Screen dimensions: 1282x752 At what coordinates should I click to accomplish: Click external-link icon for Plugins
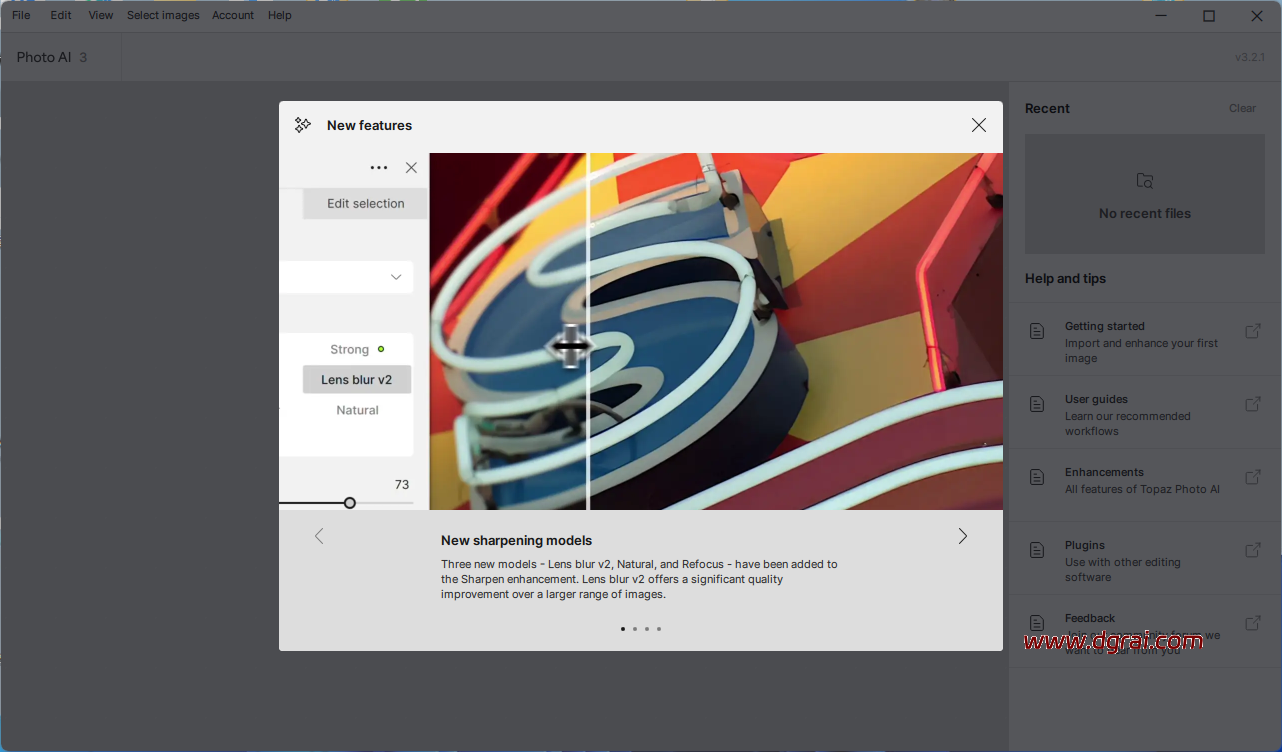click(1252, 550)
